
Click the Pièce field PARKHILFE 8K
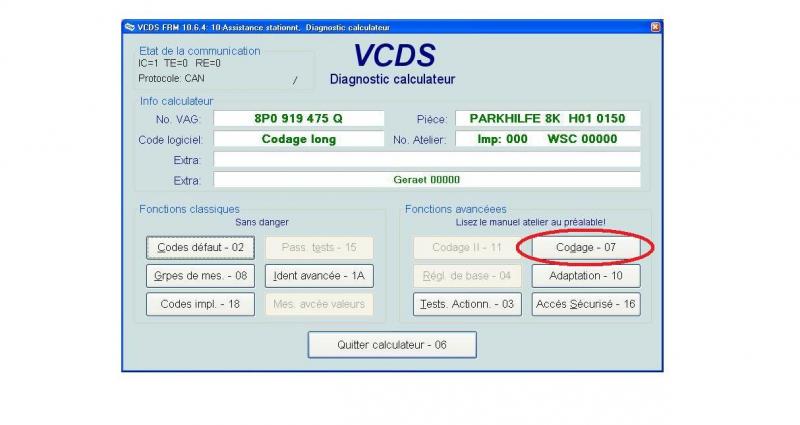coord(547,118)
